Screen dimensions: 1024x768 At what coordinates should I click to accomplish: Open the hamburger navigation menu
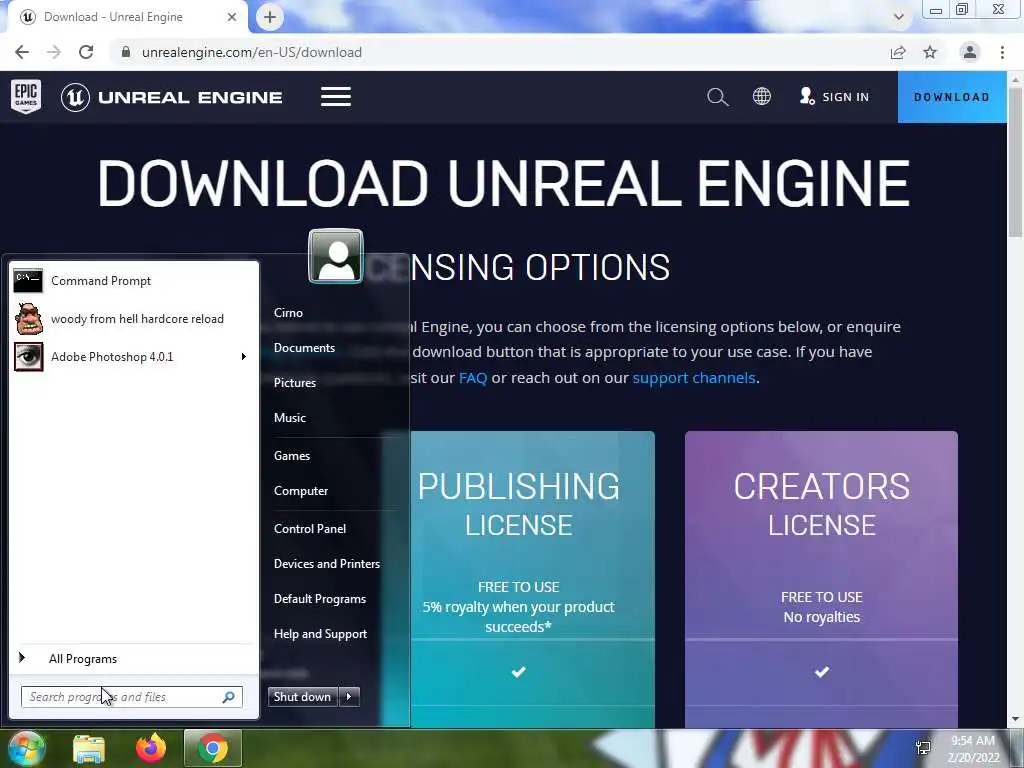tap(336, 97)
